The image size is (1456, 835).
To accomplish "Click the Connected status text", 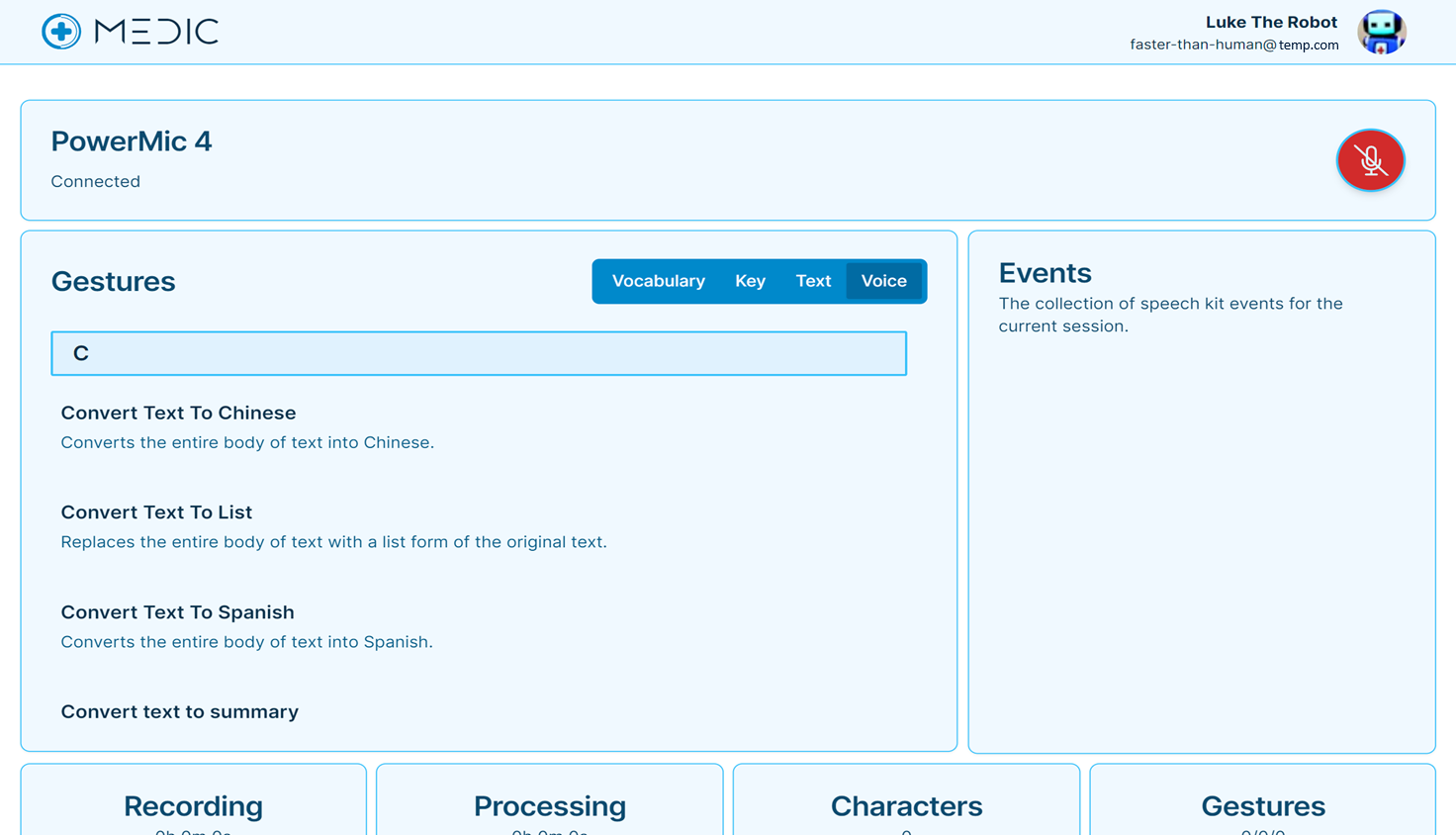I will [x=96, y=181].
